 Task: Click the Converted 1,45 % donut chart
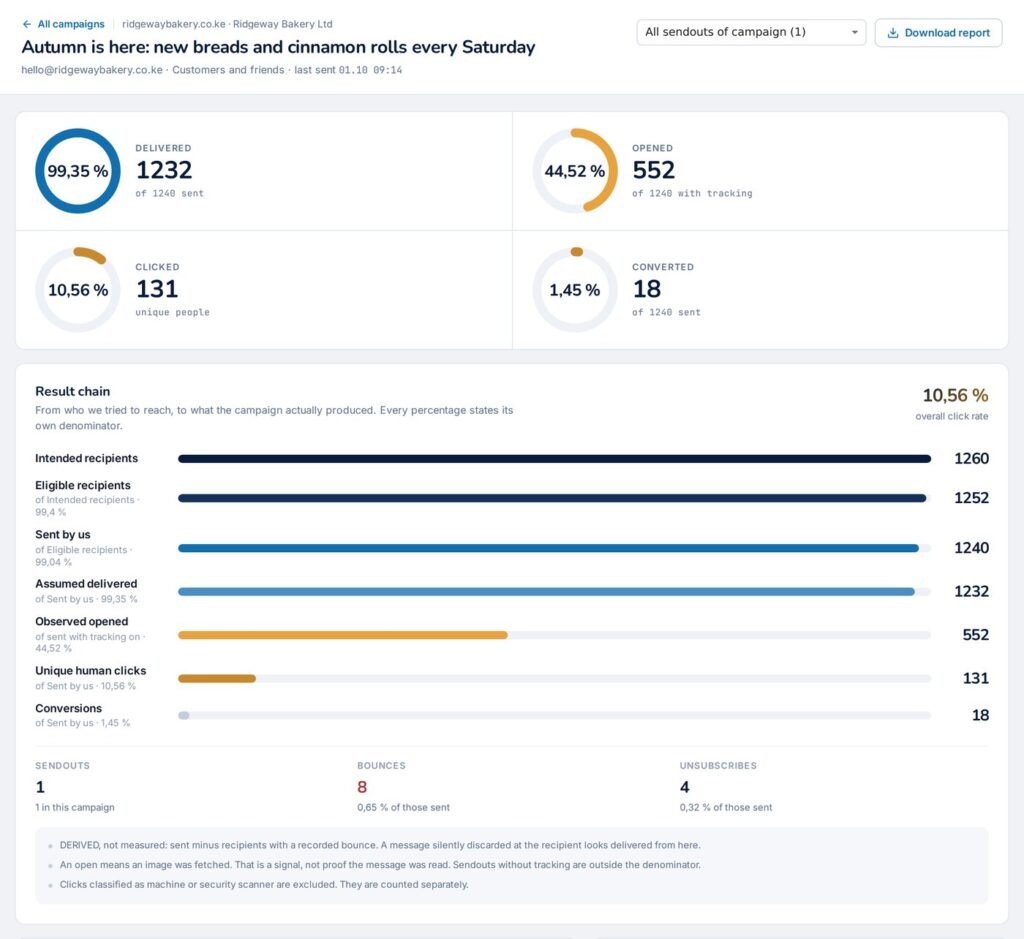[x=575, y=290]
